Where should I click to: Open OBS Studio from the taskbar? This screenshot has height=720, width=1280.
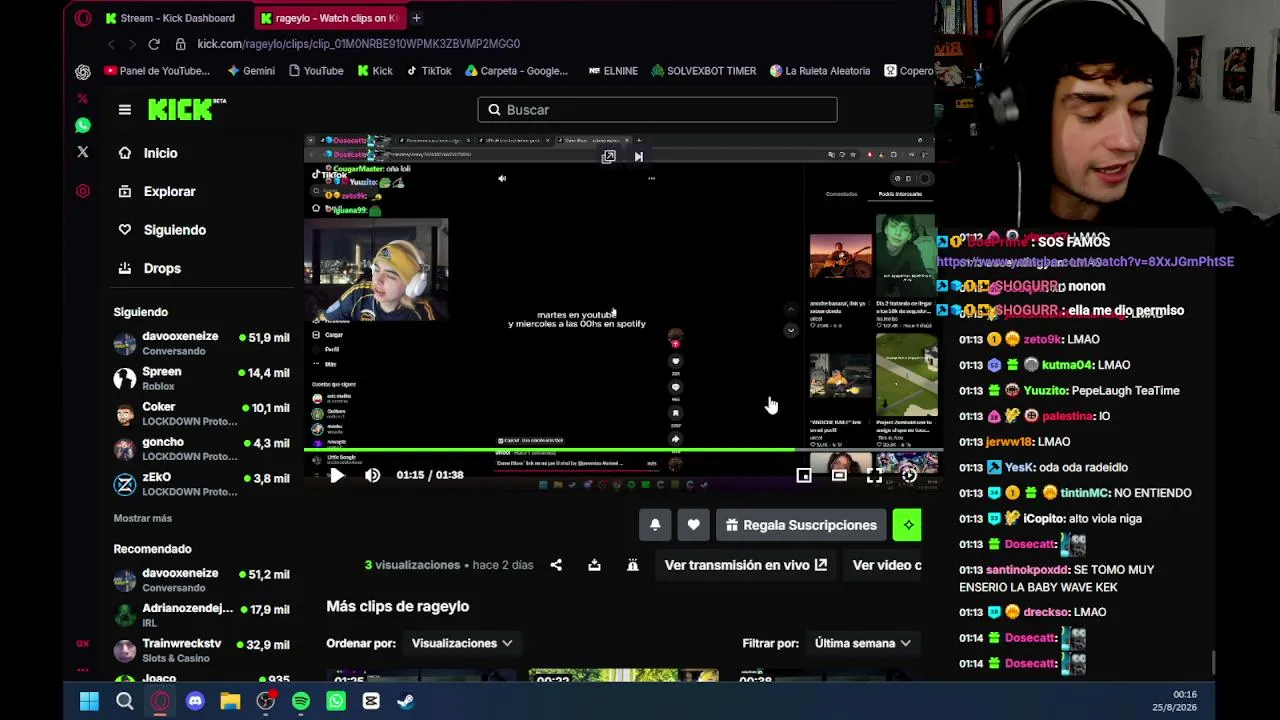coord(266,701)
